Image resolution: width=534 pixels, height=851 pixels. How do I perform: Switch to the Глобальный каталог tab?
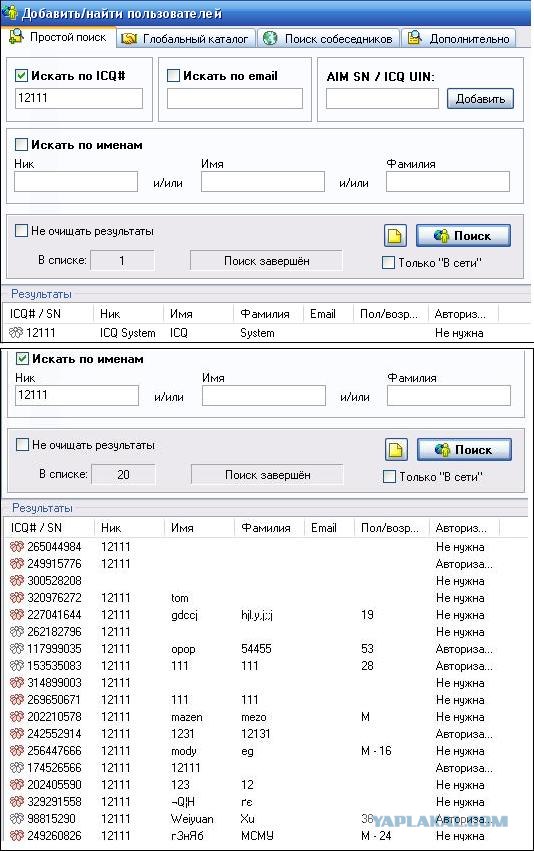tap(186, 39)
